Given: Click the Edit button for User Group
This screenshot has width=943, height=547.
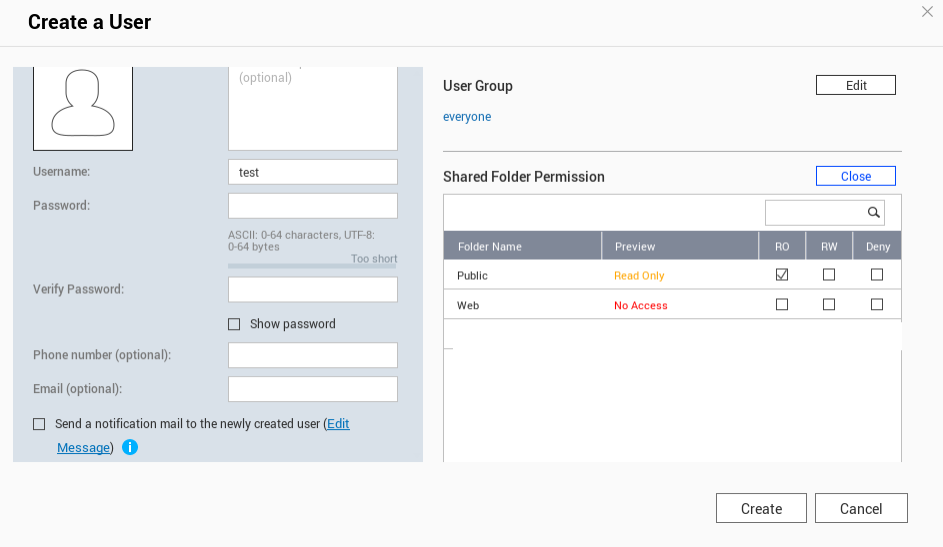Looking at the screenshot, I should tap(856, 85).
